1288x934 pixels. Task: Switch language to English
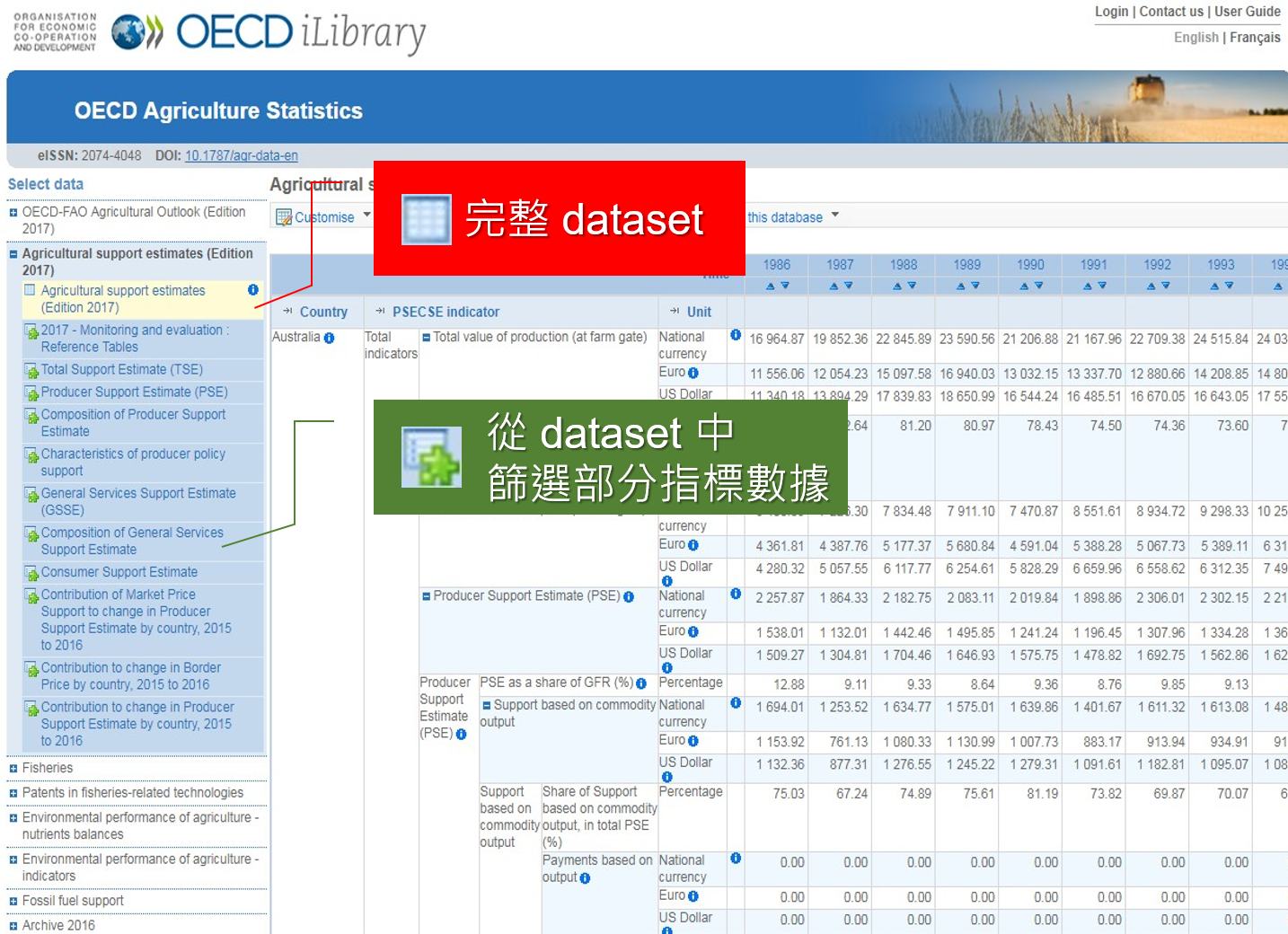point(1196,38)
